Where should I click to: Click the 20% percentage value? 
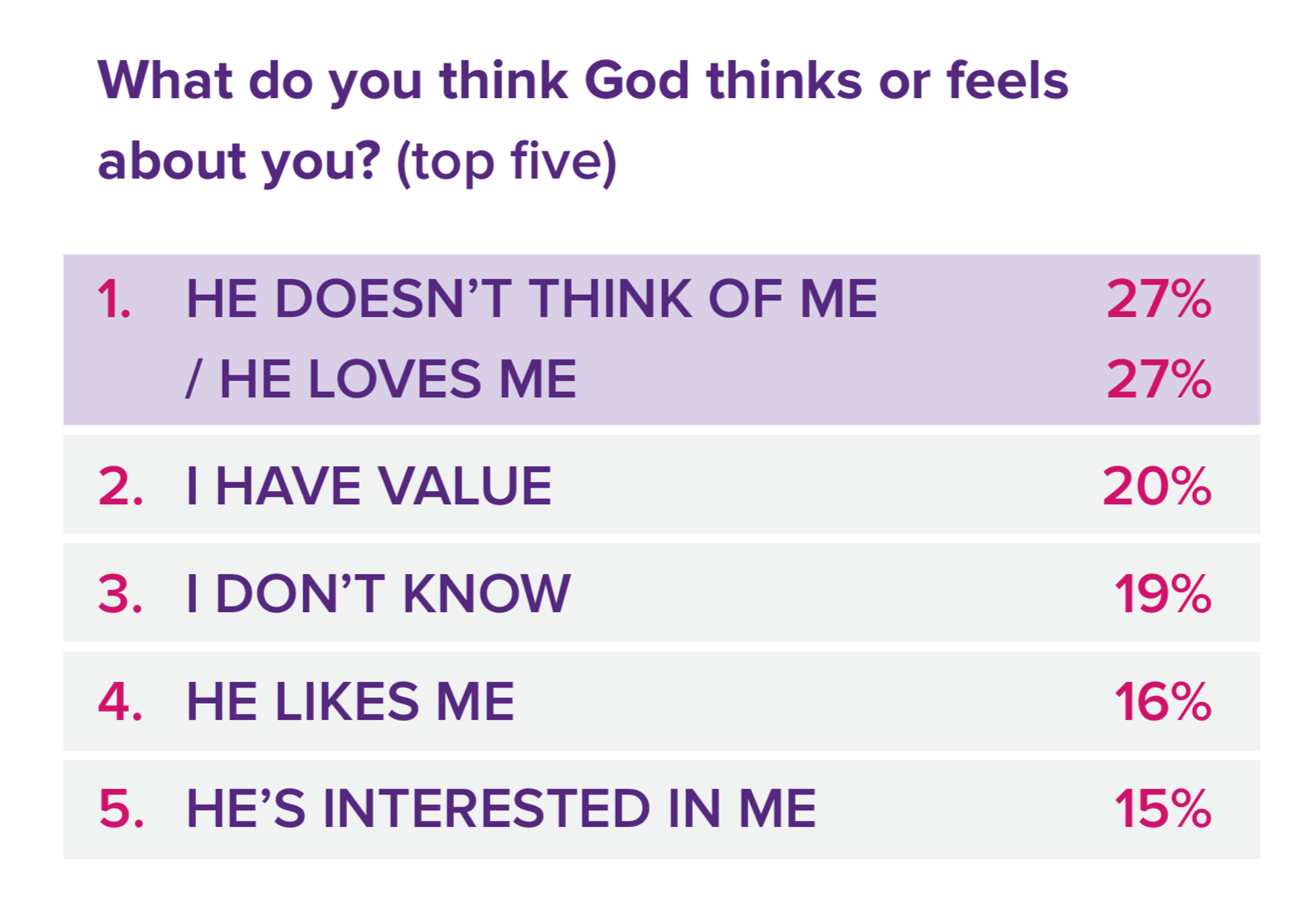click(1156, 487)
